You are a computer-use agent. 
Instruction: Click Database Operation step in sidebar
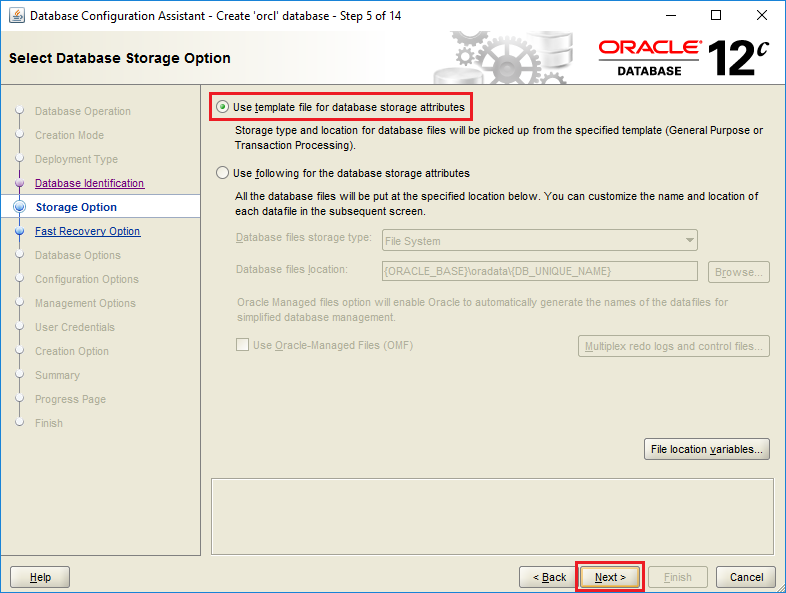pyautogui.click(x=83, y=111)
